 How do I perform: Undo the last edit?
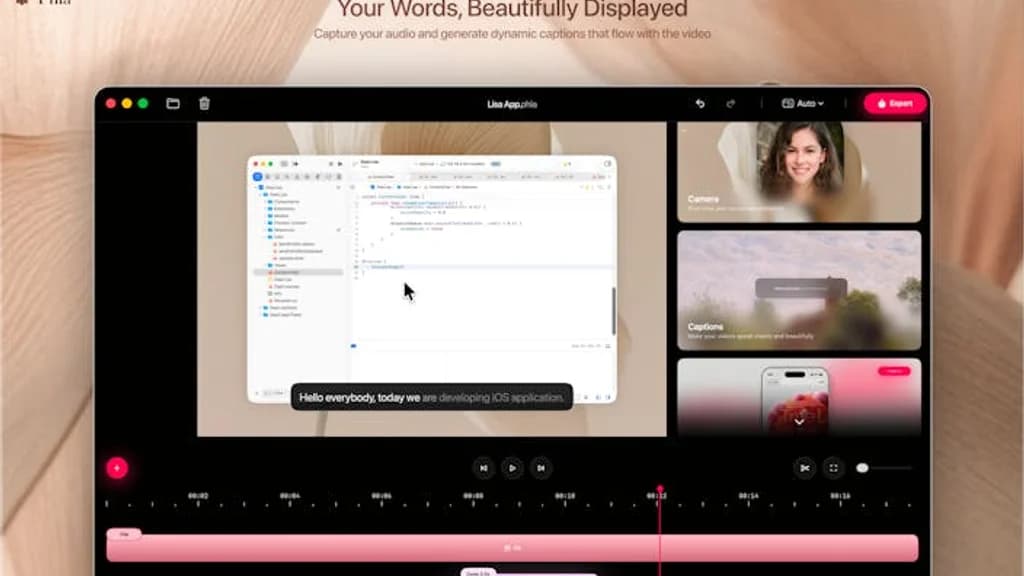[x=700, y=102]
